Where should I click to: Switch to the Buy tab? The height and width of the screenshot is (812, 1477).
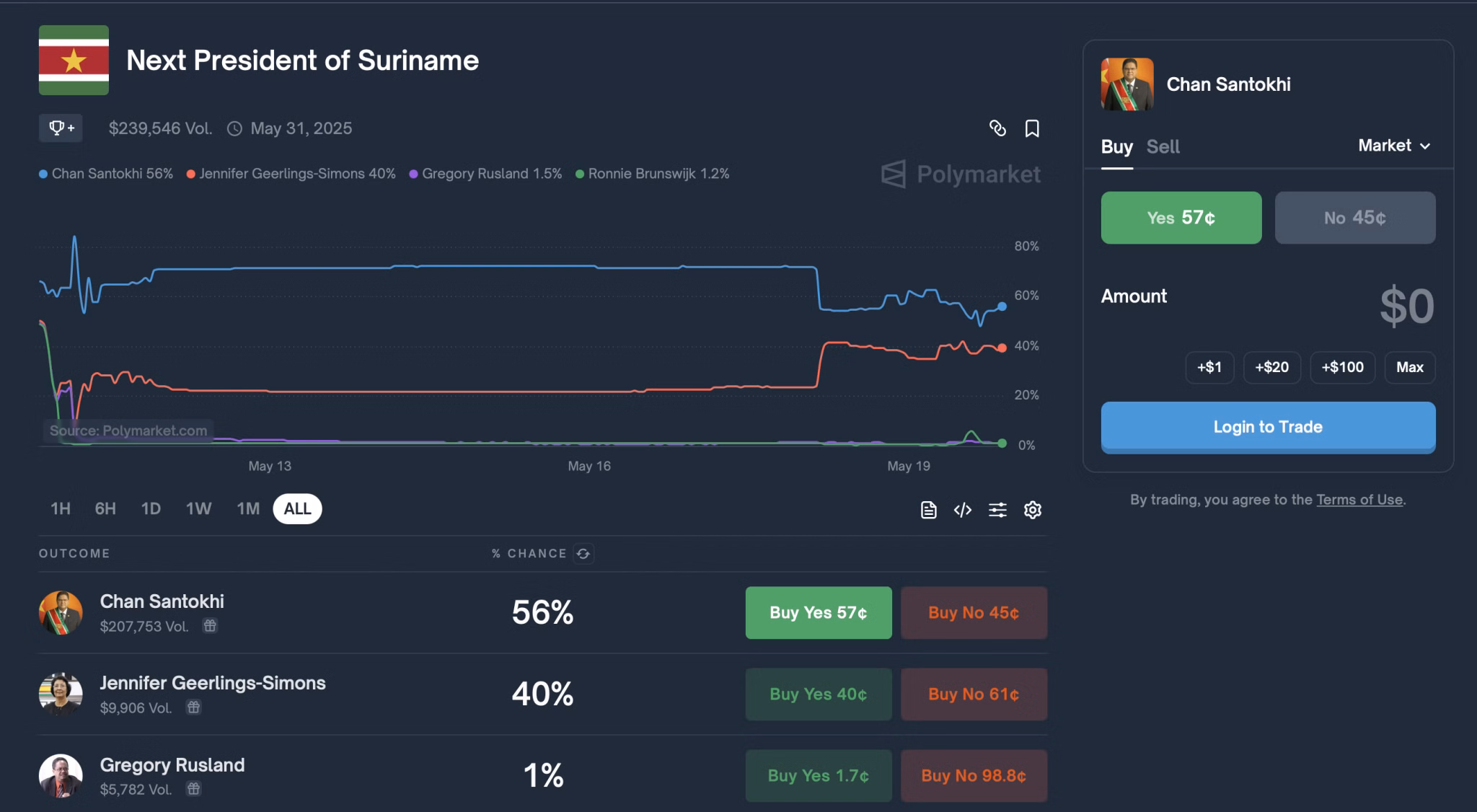tap(1116, 146)
